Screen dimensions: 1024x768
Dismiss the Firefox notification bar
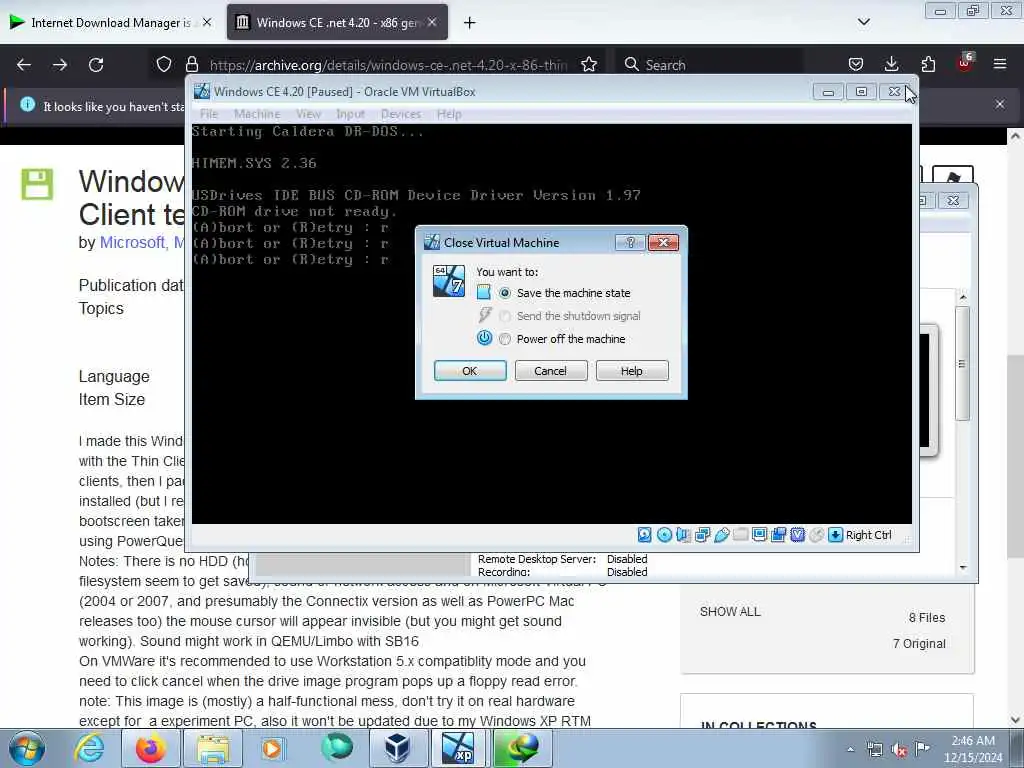1000,104
